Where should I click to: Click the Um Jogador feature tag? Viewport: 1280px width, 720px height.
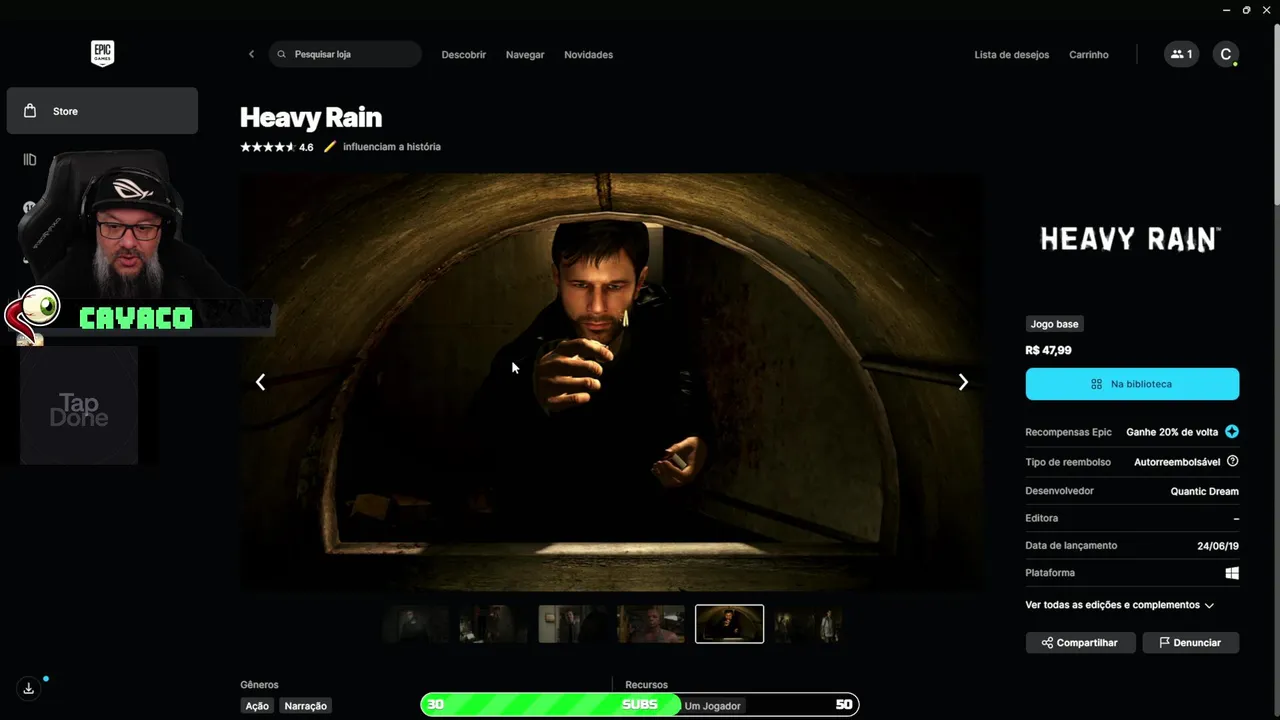(713, 706)
